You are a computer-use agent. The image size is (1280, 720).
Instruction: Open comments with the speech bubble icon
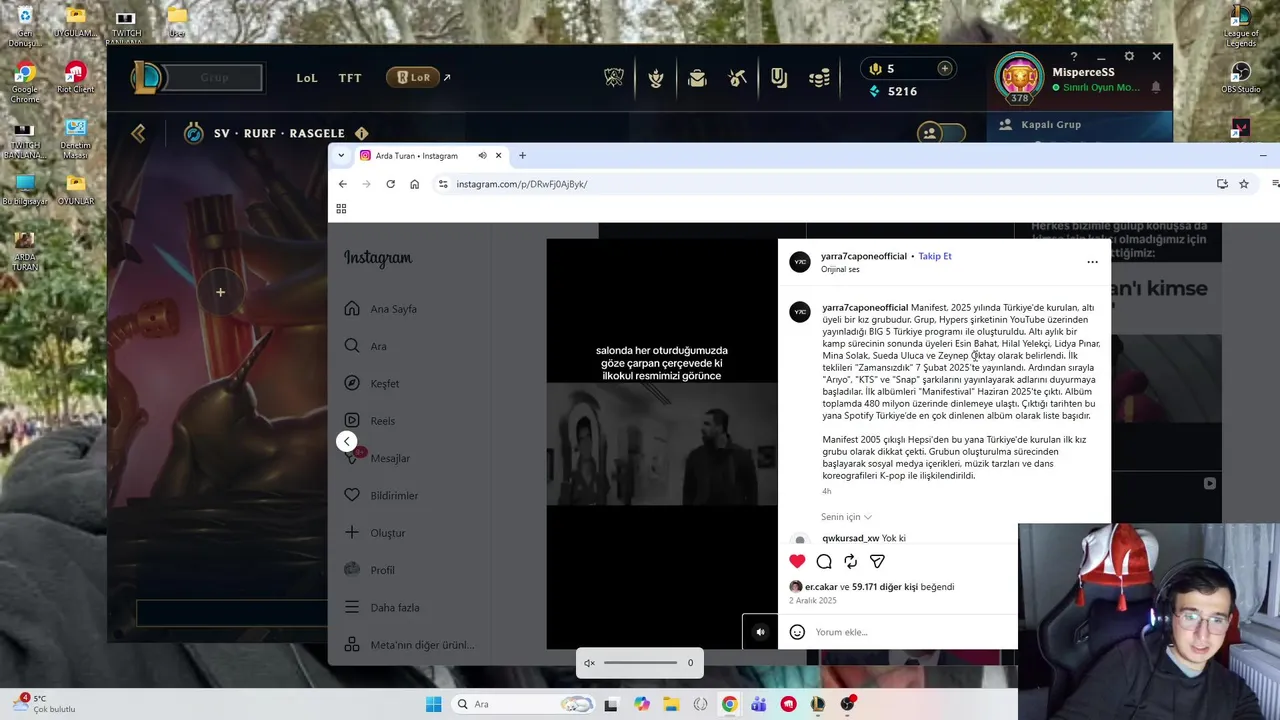pos(824,561)
